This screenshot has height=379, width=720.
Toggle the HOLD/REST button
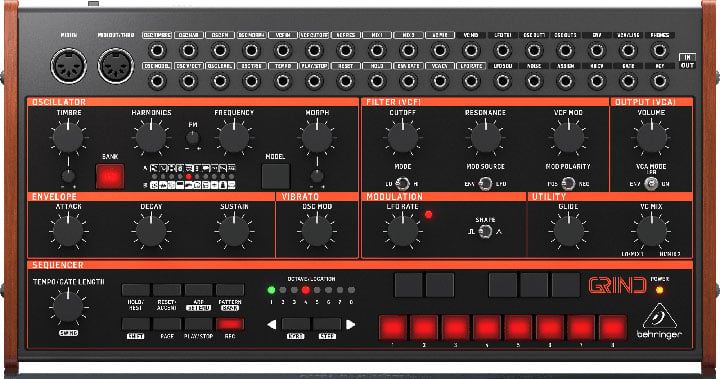pos(135,290)
